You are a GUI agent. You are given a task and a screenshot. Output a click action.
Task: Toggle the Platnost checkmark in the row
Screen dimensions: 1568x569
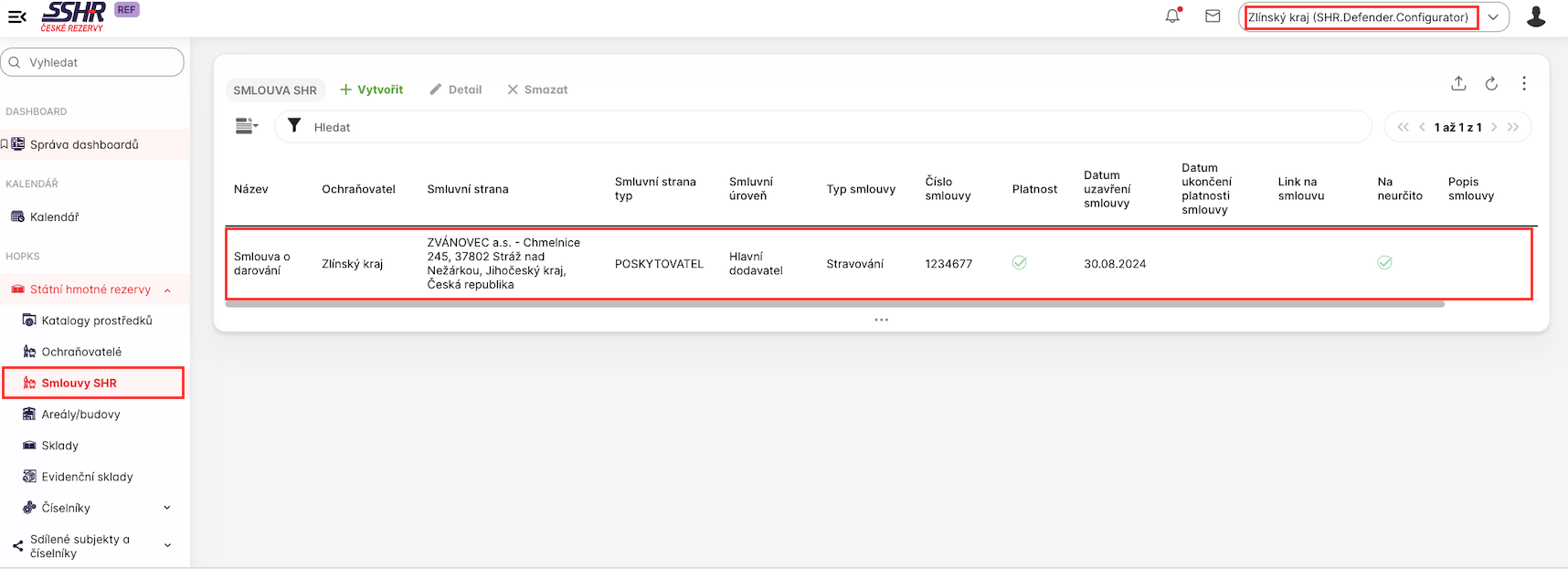[x=1020, y=263]
